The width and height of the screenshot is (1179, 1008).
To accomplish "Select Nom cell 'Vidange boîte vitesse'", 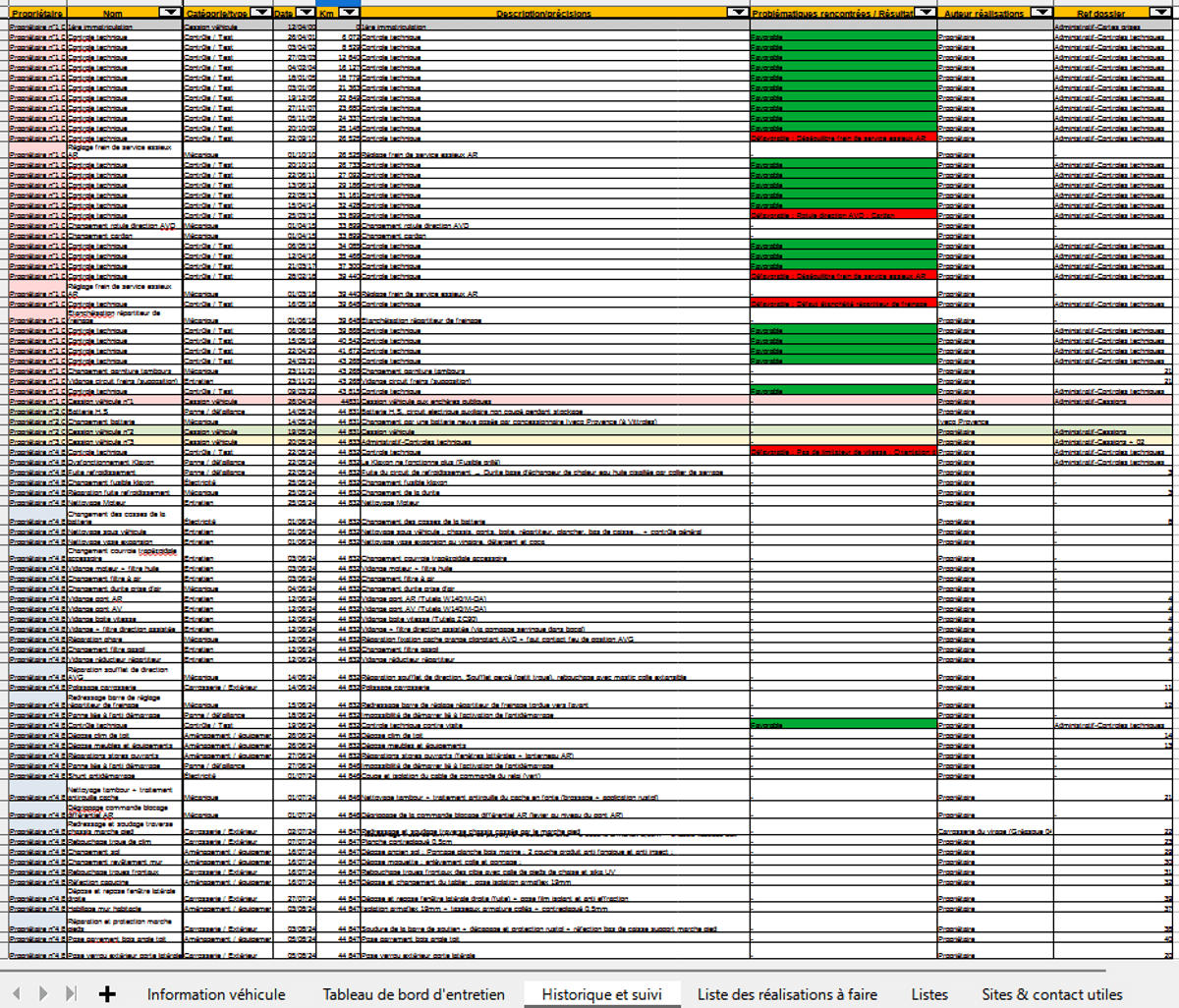I will [x=125, y=619].
